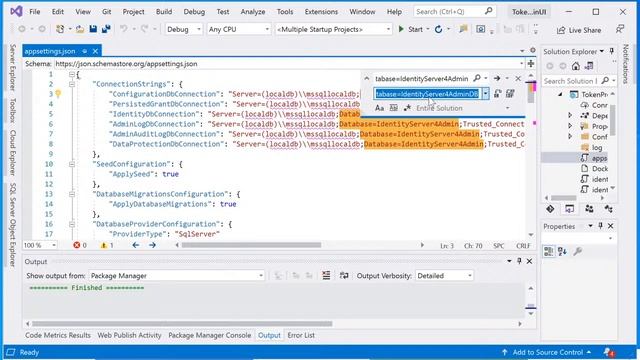Navigate forward with the right arrow
Image resolution: width=640 pixels, height=360 pixels.
pyautogui.click(x=152, y=245)
